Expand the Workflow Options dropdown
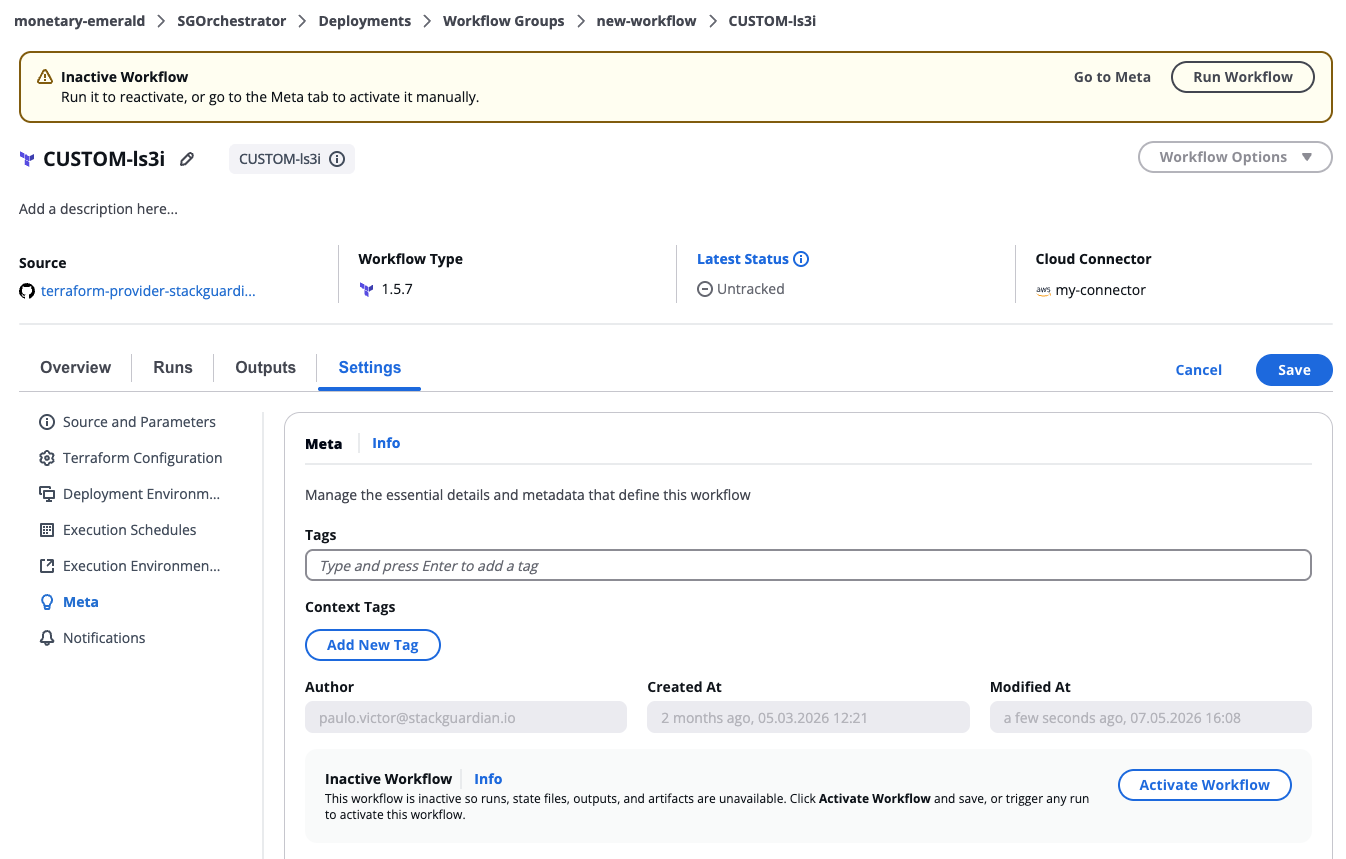1346x859 pixels. [x=1235, y=157]
